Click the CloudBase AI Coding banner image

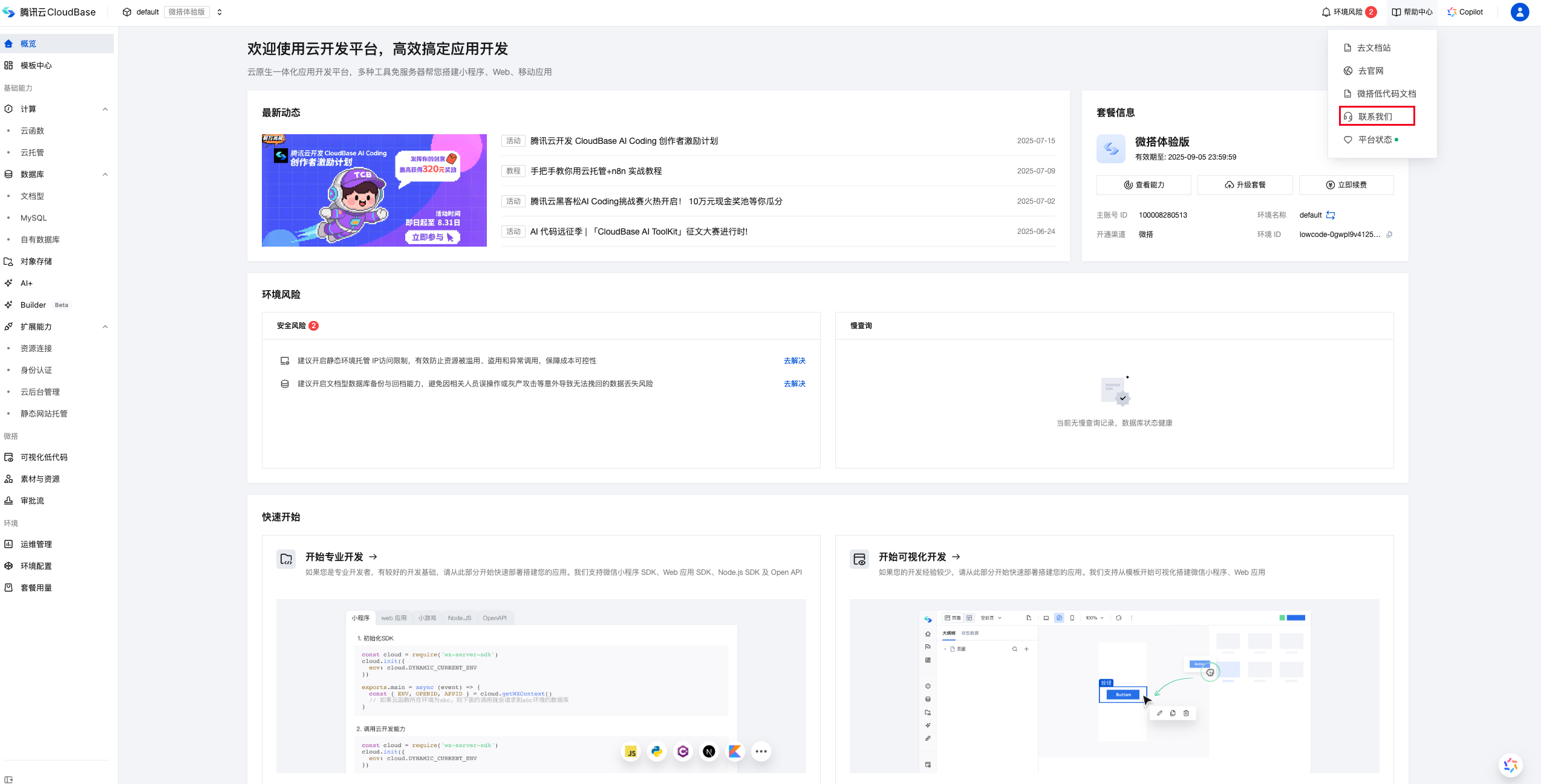tap(374, 190)
